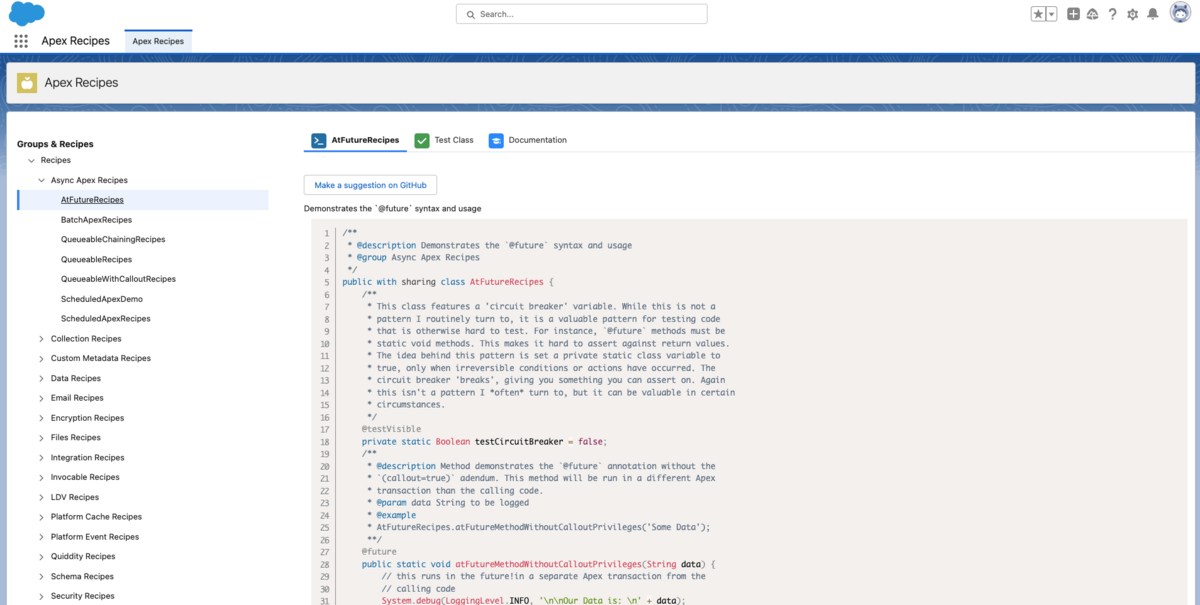Expand the LDV Recipes group
Screen dimensions: 1200x605
pos(41,497)
